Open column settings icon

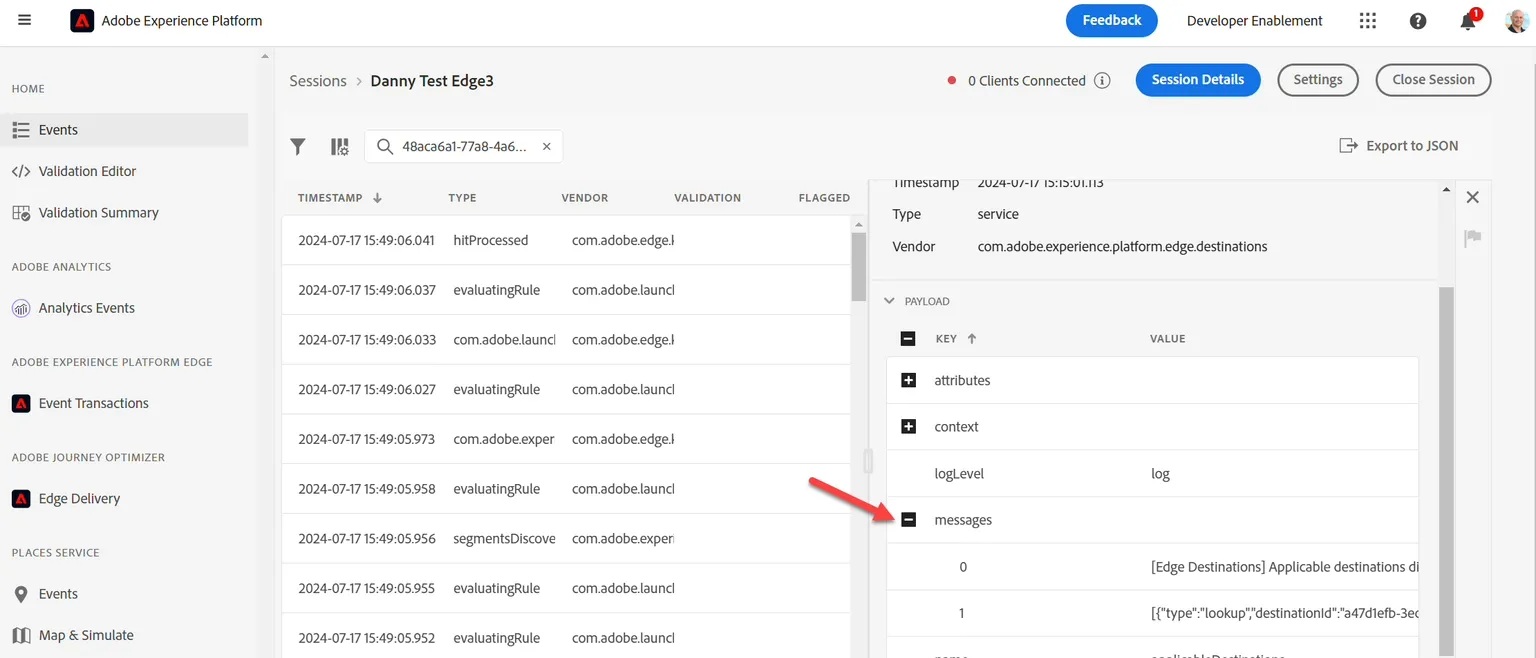tap(340, 147)
